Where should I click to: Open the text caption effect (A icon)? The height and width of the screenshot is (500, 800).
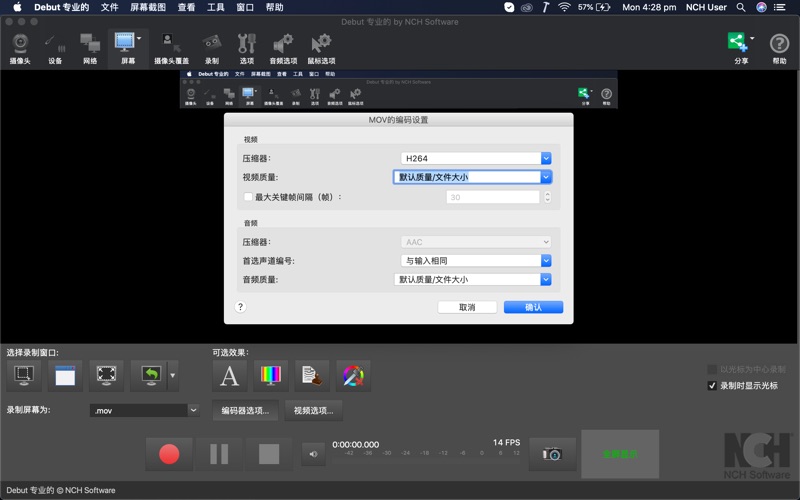point(230,376)
